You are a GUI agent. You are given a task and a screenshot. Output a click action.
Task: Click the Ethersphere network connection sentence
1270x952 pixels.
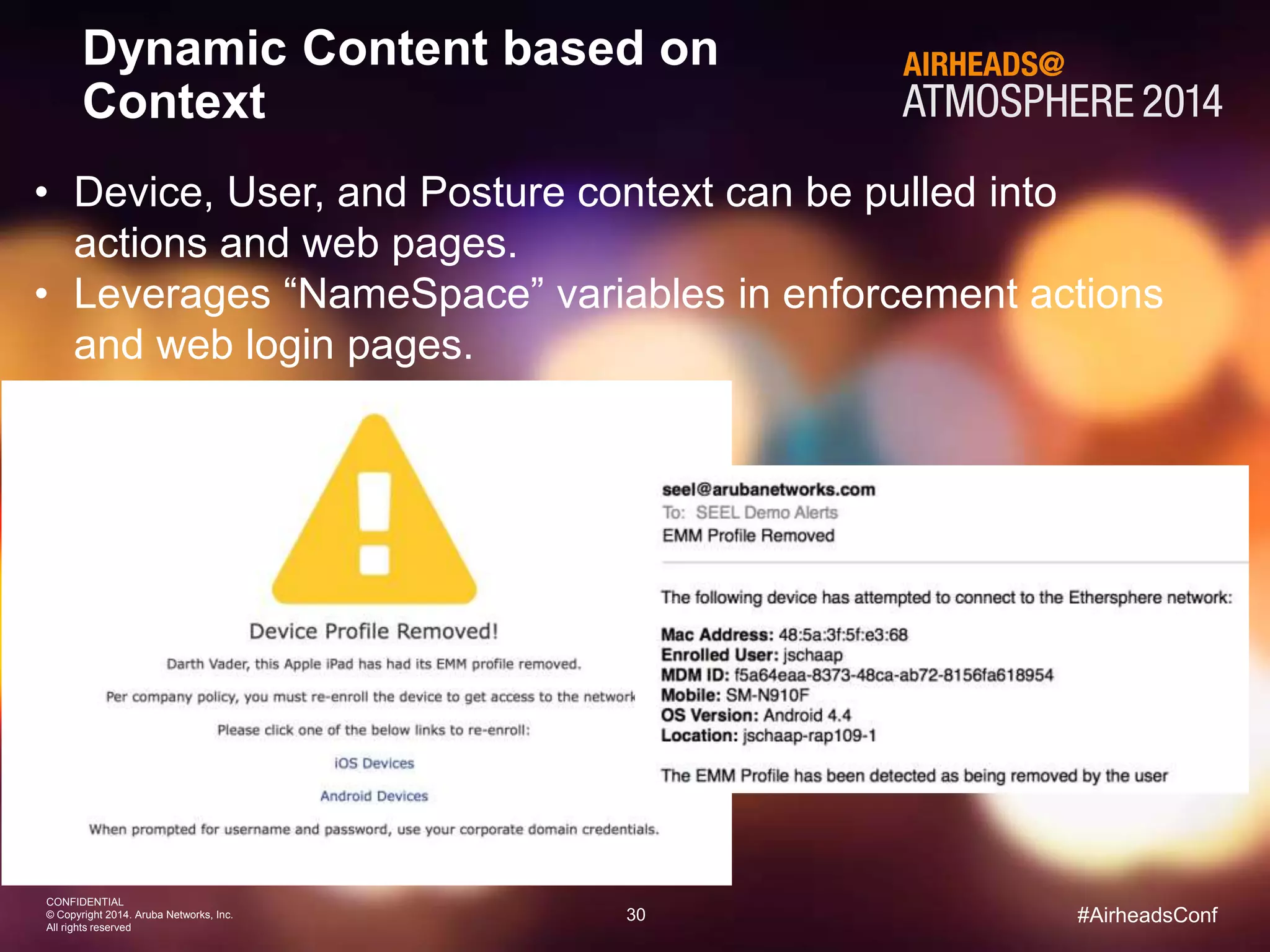(946, 597)
